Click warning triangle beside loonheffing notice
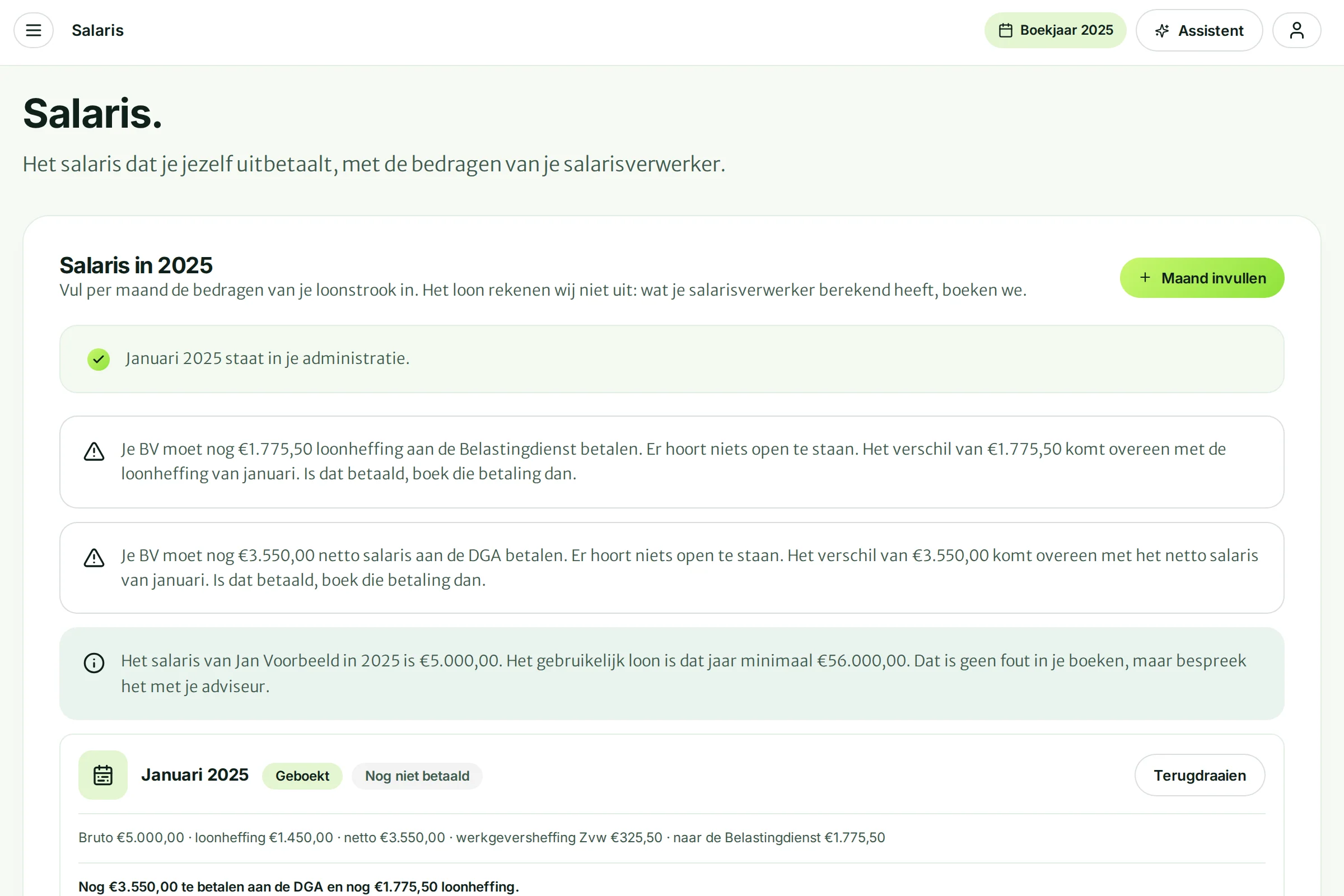Image resolution: width=1344 pixels, height=896 pixels. point(94,451)
